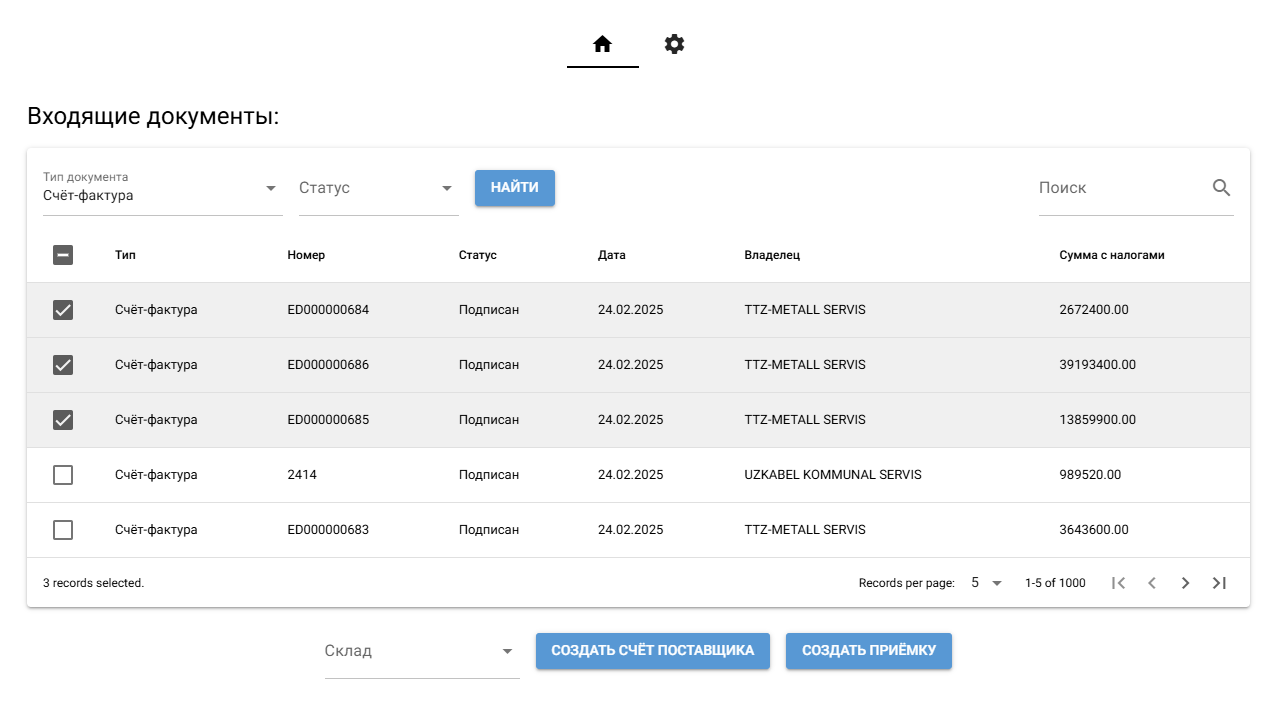Go to the first page of records
The height and width of the screenshot is (720, 1280).
pos(1118,583)
